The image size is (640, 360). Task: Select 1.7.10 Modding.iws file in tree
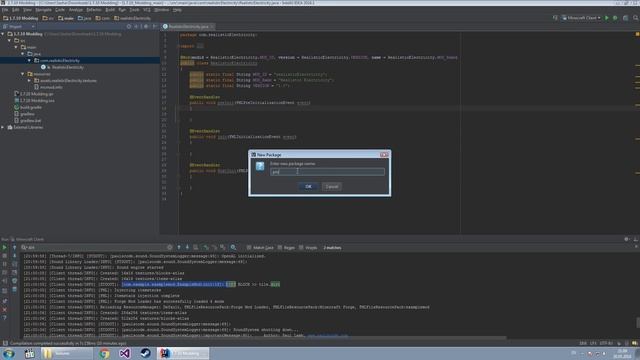pos(34,100)
